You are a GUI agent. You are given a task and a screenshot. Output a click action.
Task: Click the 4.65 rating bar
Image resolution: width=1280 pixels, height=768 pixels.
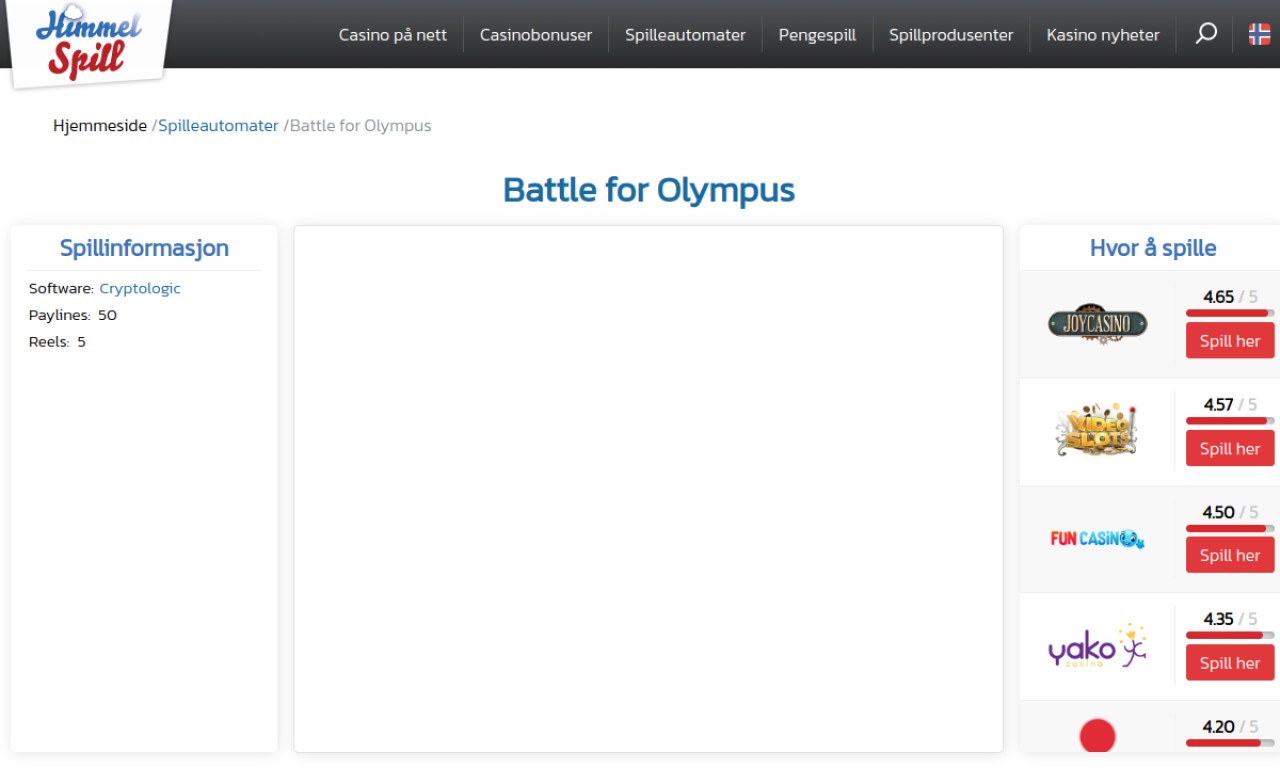coord(1230,313)
